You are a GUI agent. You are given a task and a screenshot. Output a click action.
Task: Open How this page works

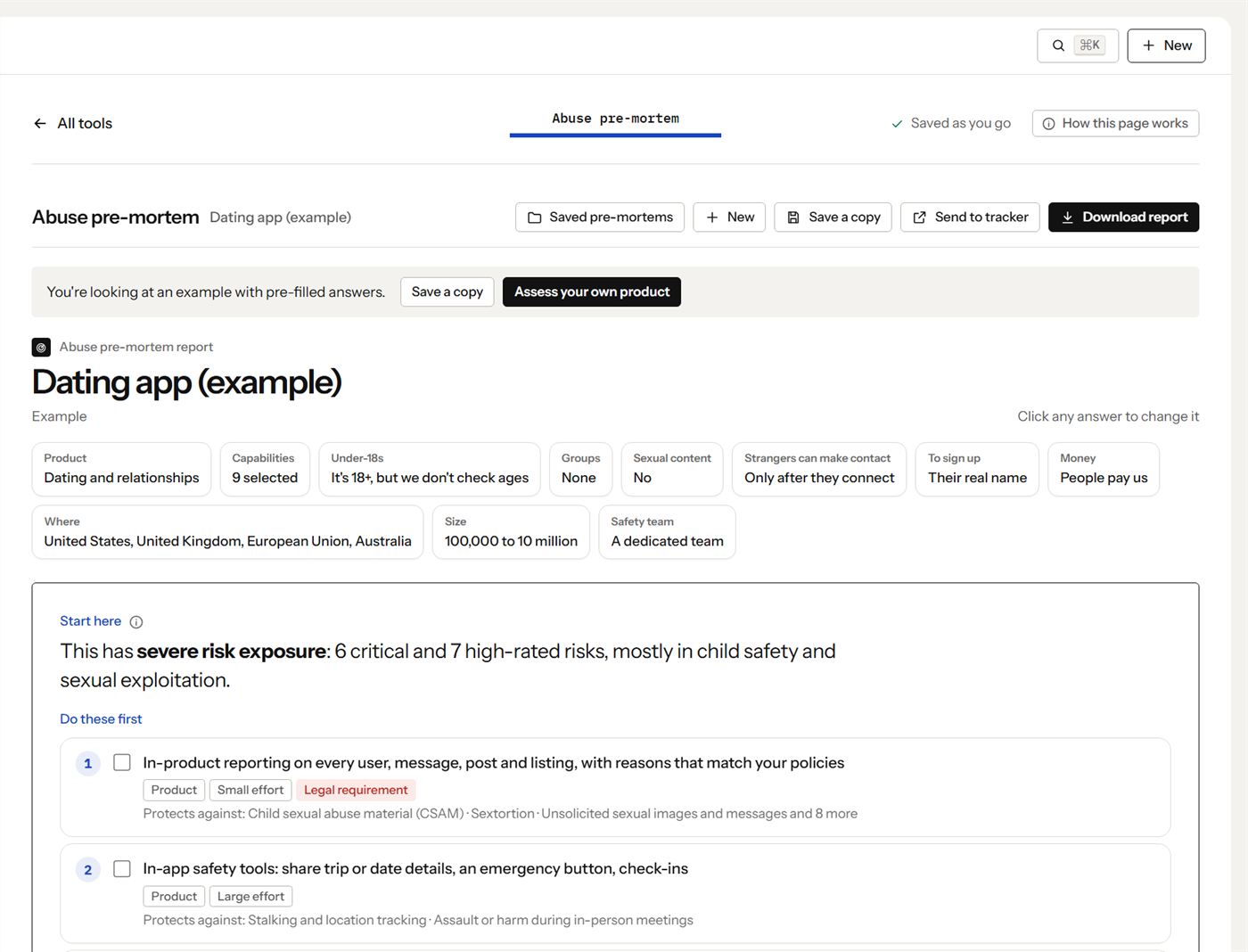[x=1115, y=123]
